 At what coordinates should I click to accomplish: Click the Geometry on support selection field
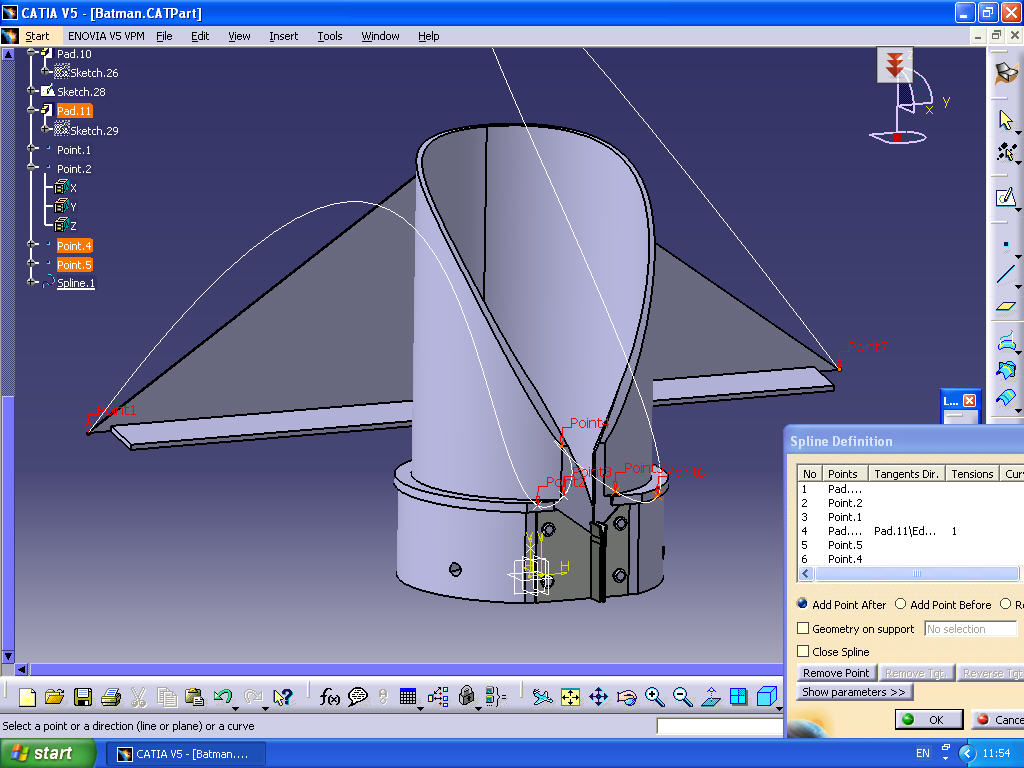coord(970,629)
